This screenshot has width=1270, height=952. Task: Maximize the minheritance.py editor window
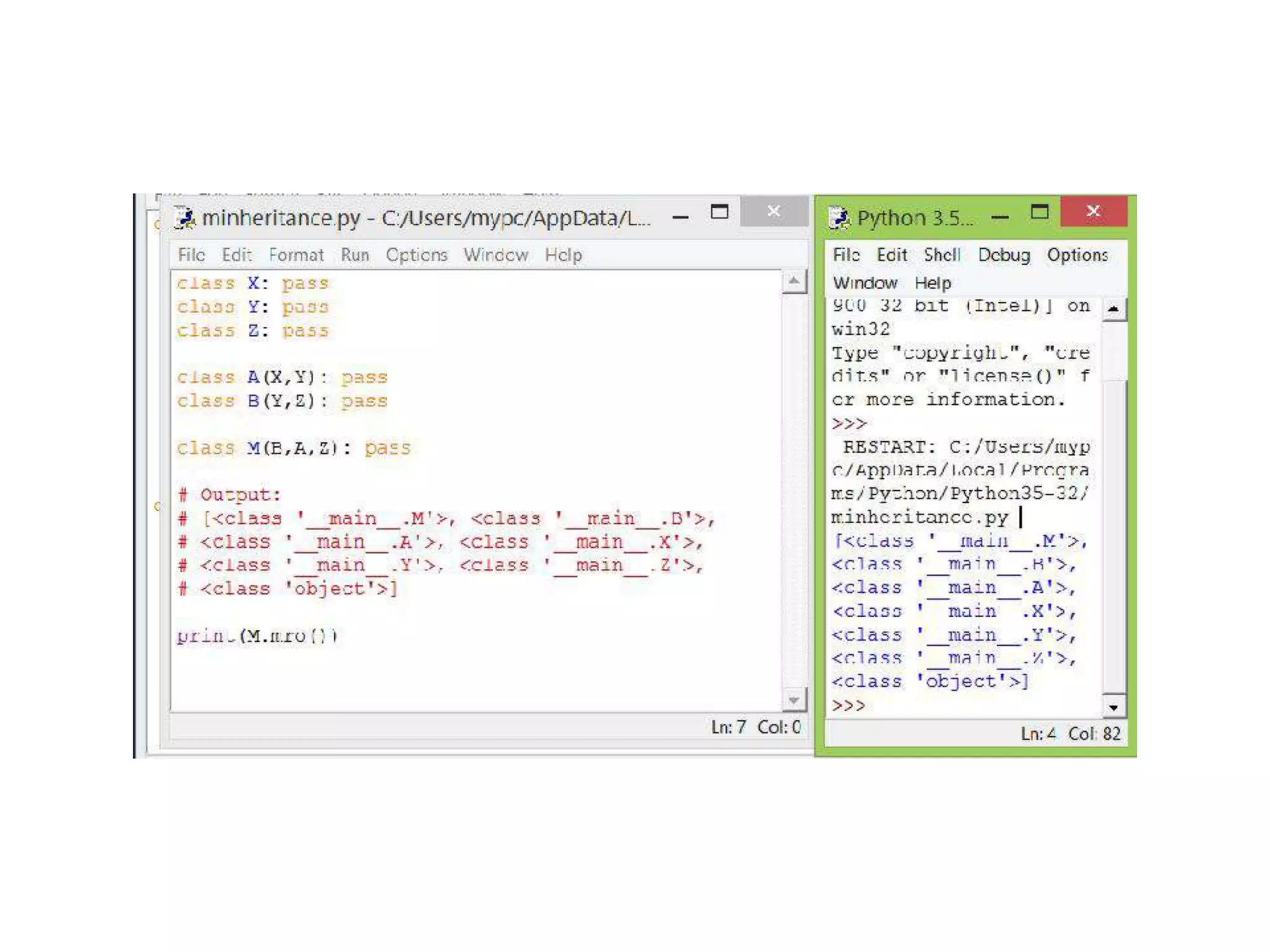click(x=719, y=213)
